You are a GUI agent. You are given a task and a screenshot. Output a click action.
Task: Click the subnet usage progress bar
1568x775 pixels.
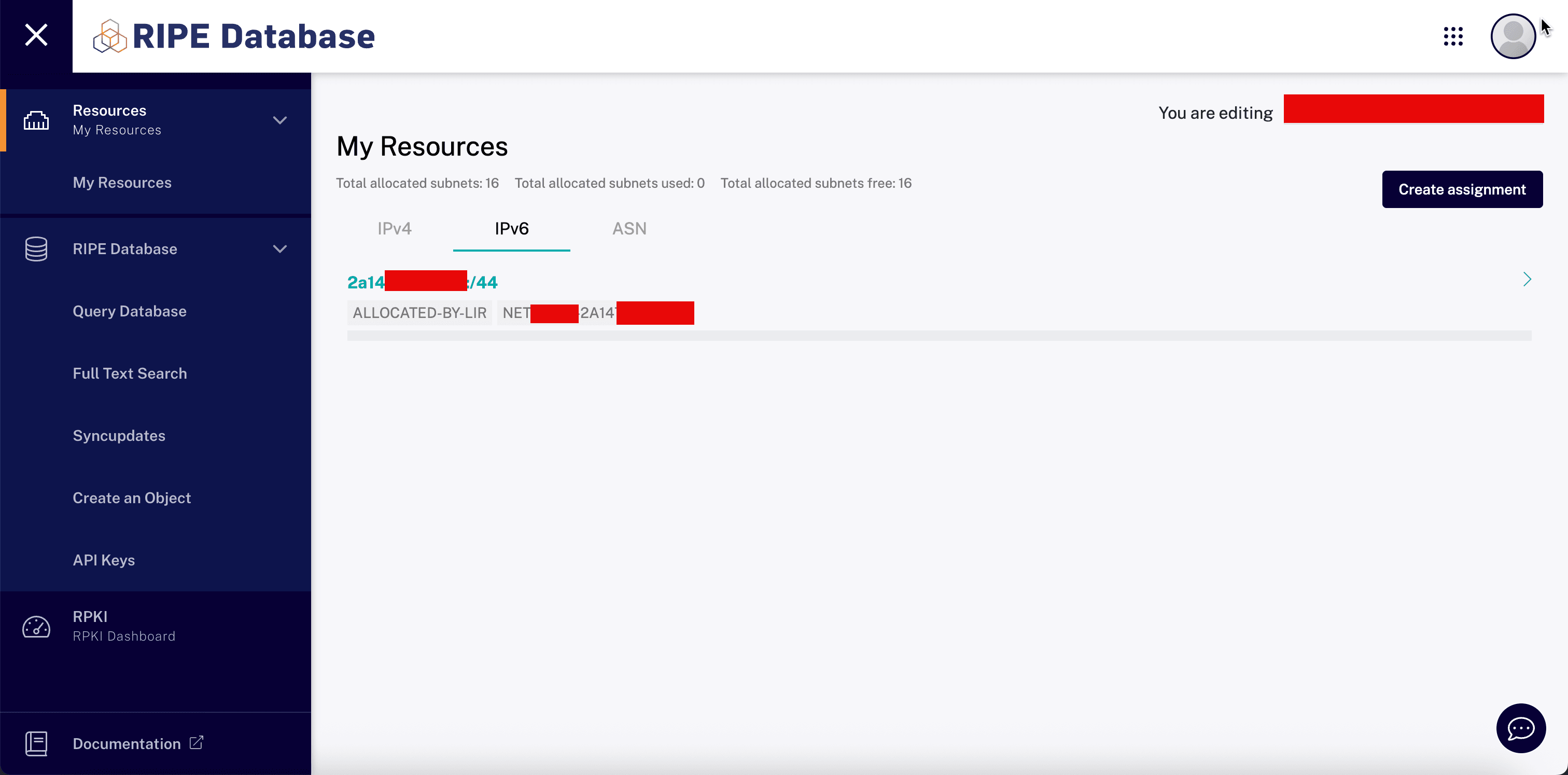[x=939, y=336]
